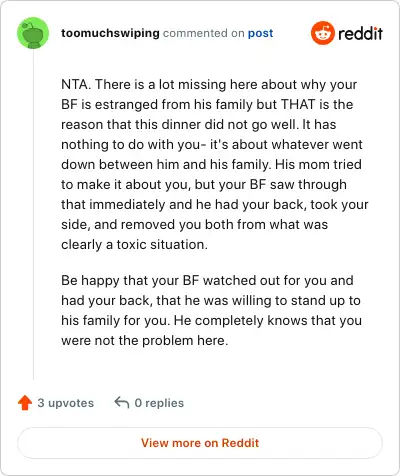Click the vertical comment thread line

tap(33, 214)
